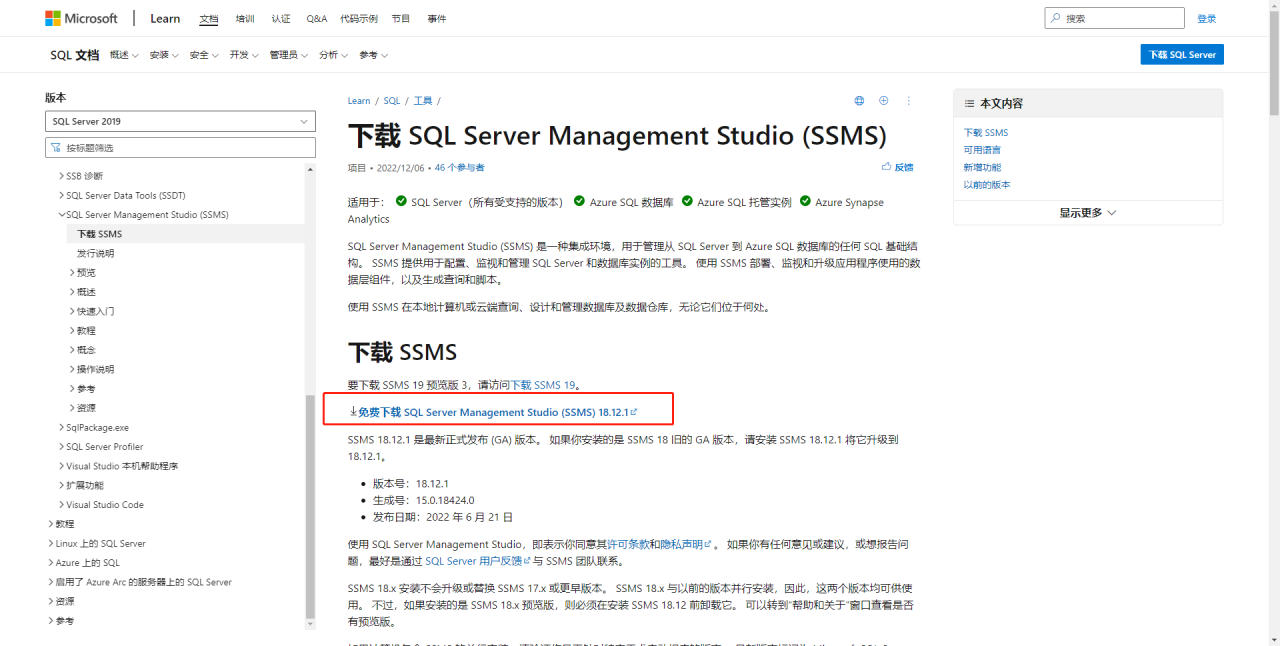Expand SQL Server Profiler tree node
The image size is (1280, 646).
coord(61,447)
